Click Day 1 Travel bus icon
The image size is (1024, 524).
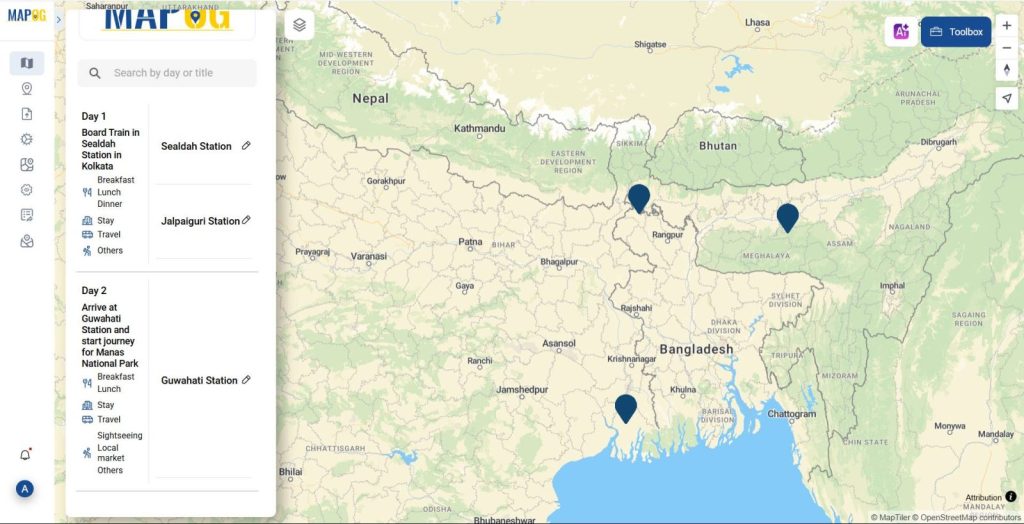point(87,235)
